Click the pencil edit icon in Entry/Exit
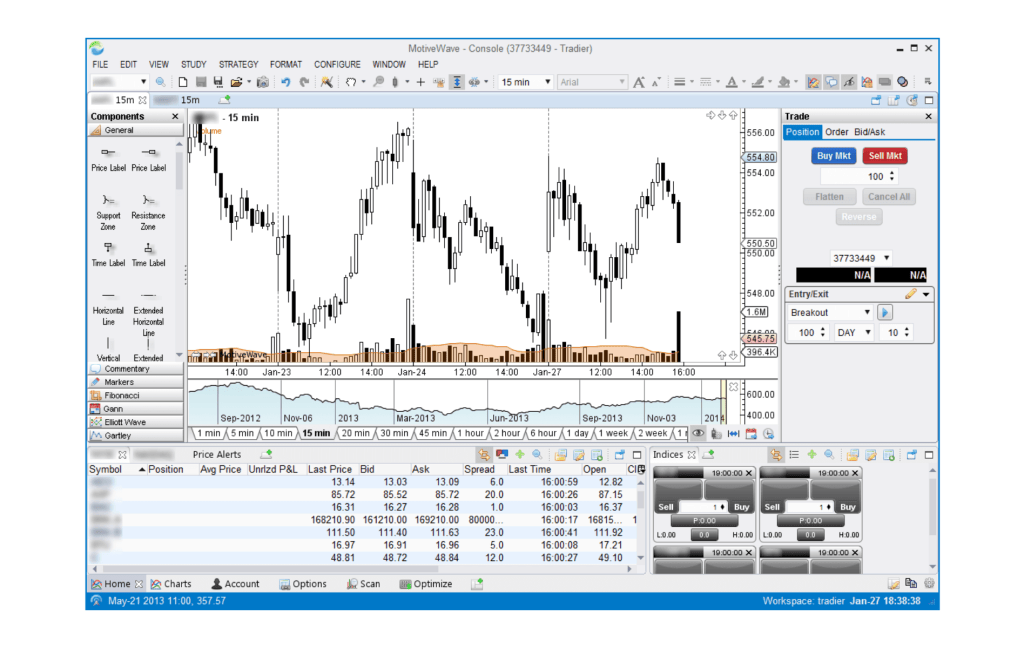Screen dimensions: 1024x648 coord(911,294)
